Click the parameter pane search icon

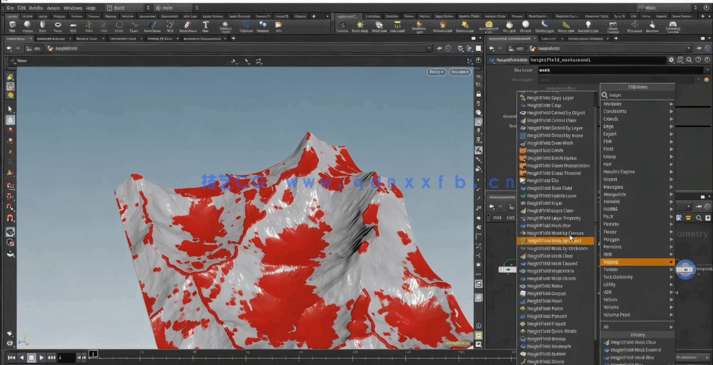pyautogui.click(x=689, y=60)
